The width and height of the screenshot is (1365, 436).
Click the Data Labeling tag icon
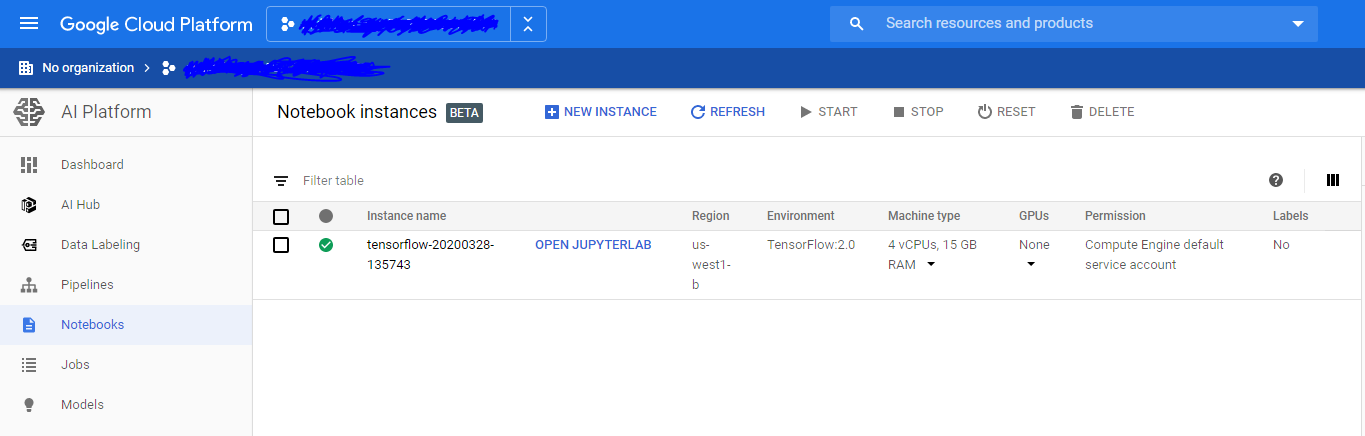(x=29, y=245)
